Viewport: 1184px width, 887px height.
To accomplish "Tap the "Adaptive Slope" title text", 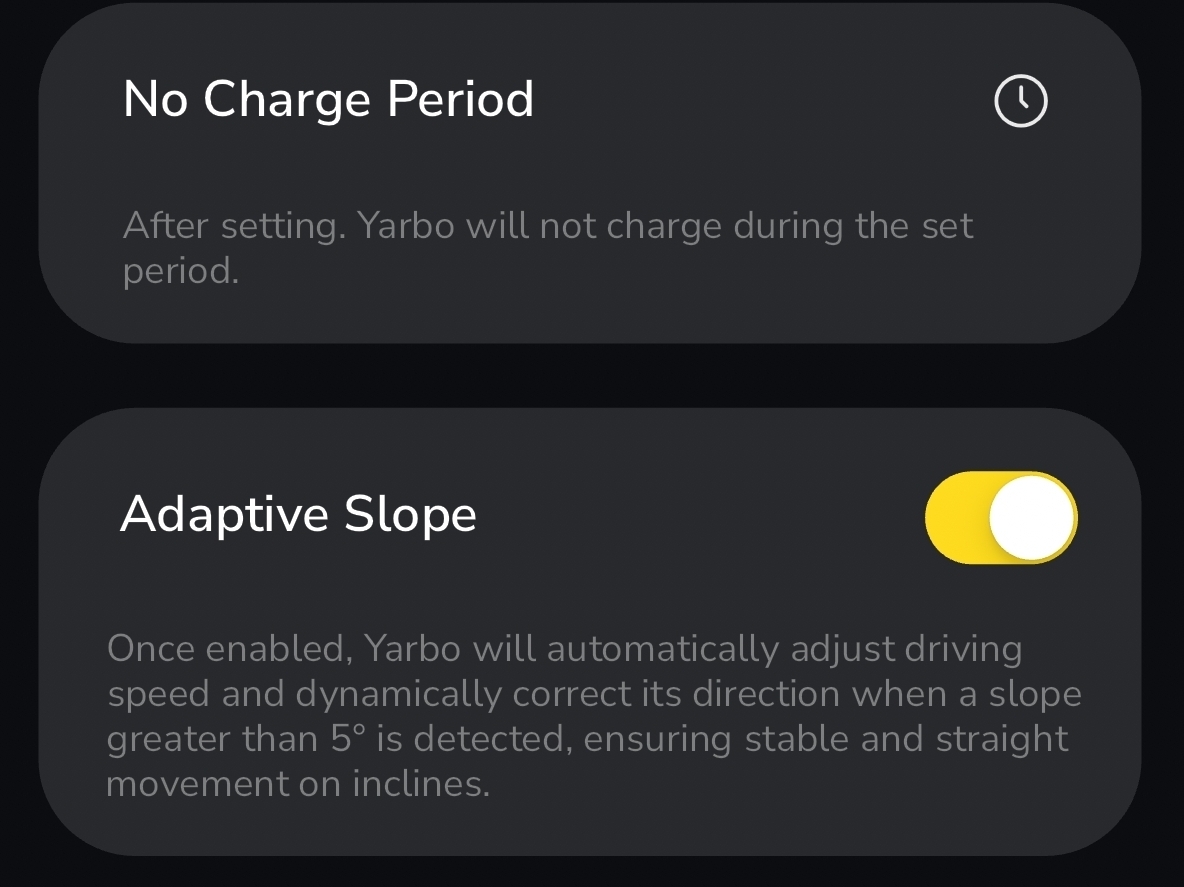I will [x=298, y=514].
